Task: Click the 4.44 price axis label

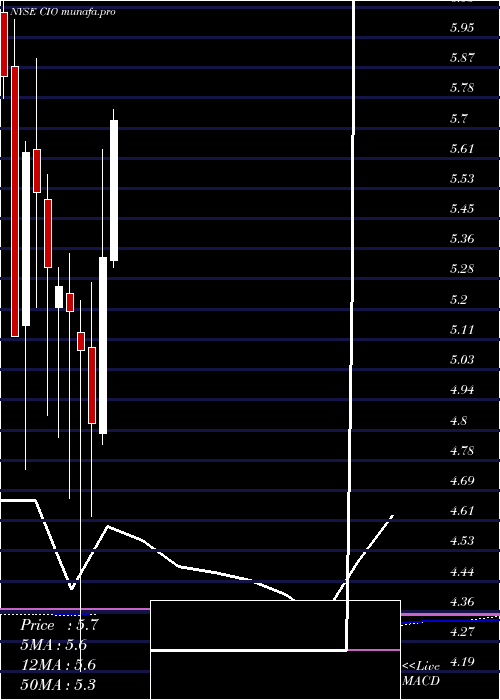Action: tap(462, 571)
